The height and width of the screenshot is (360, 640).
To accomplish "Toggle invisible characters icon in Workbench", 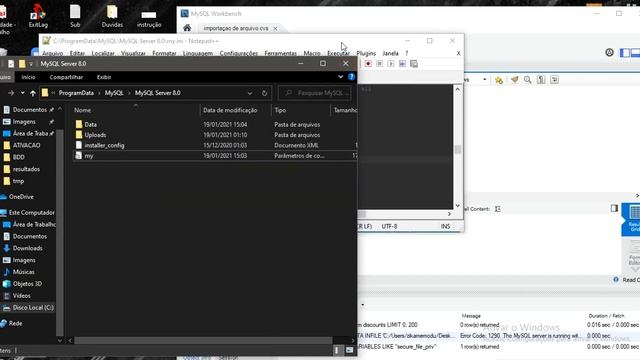I will [541, 80].
